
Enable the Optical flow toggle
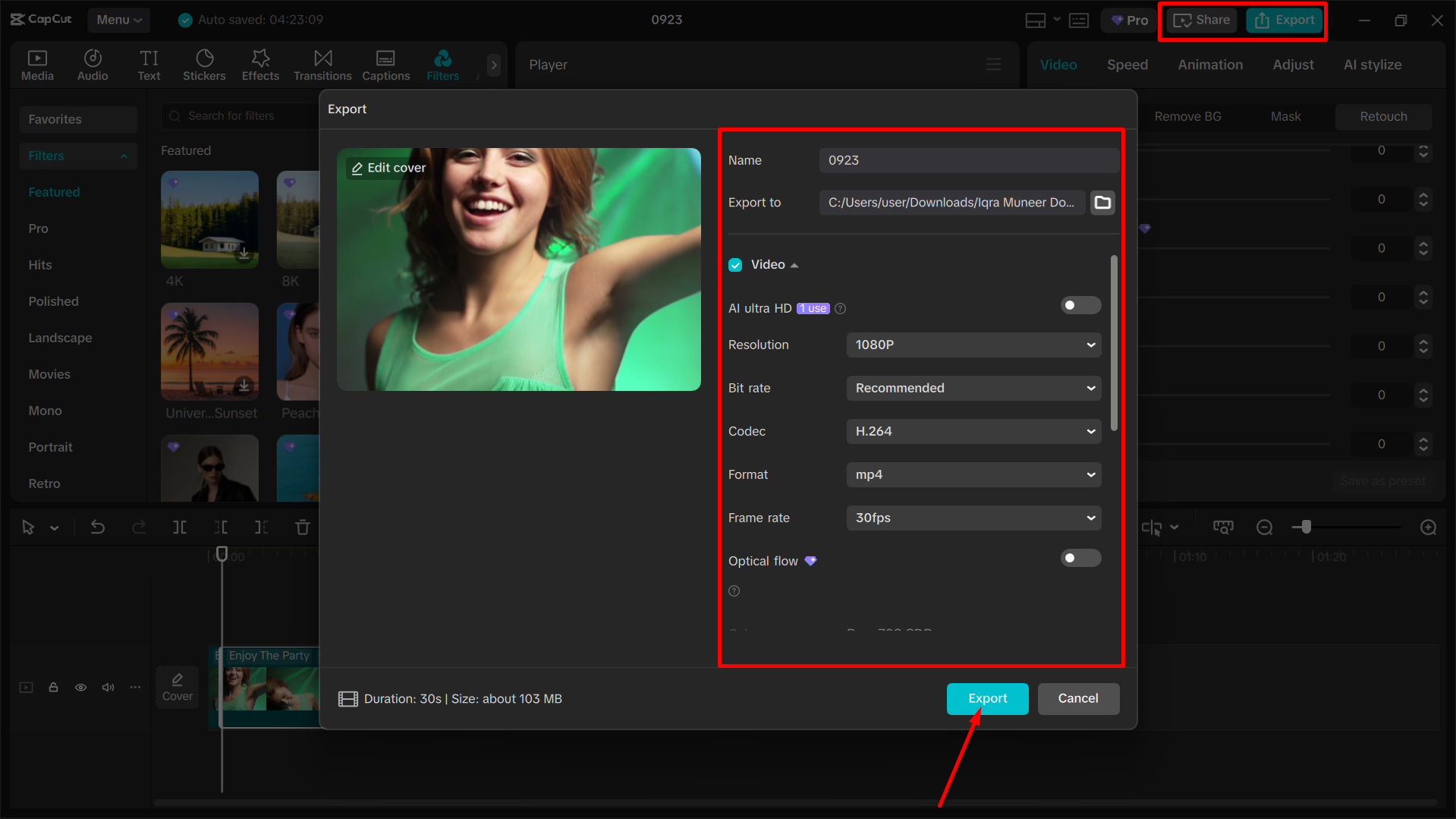(1080, 557)
